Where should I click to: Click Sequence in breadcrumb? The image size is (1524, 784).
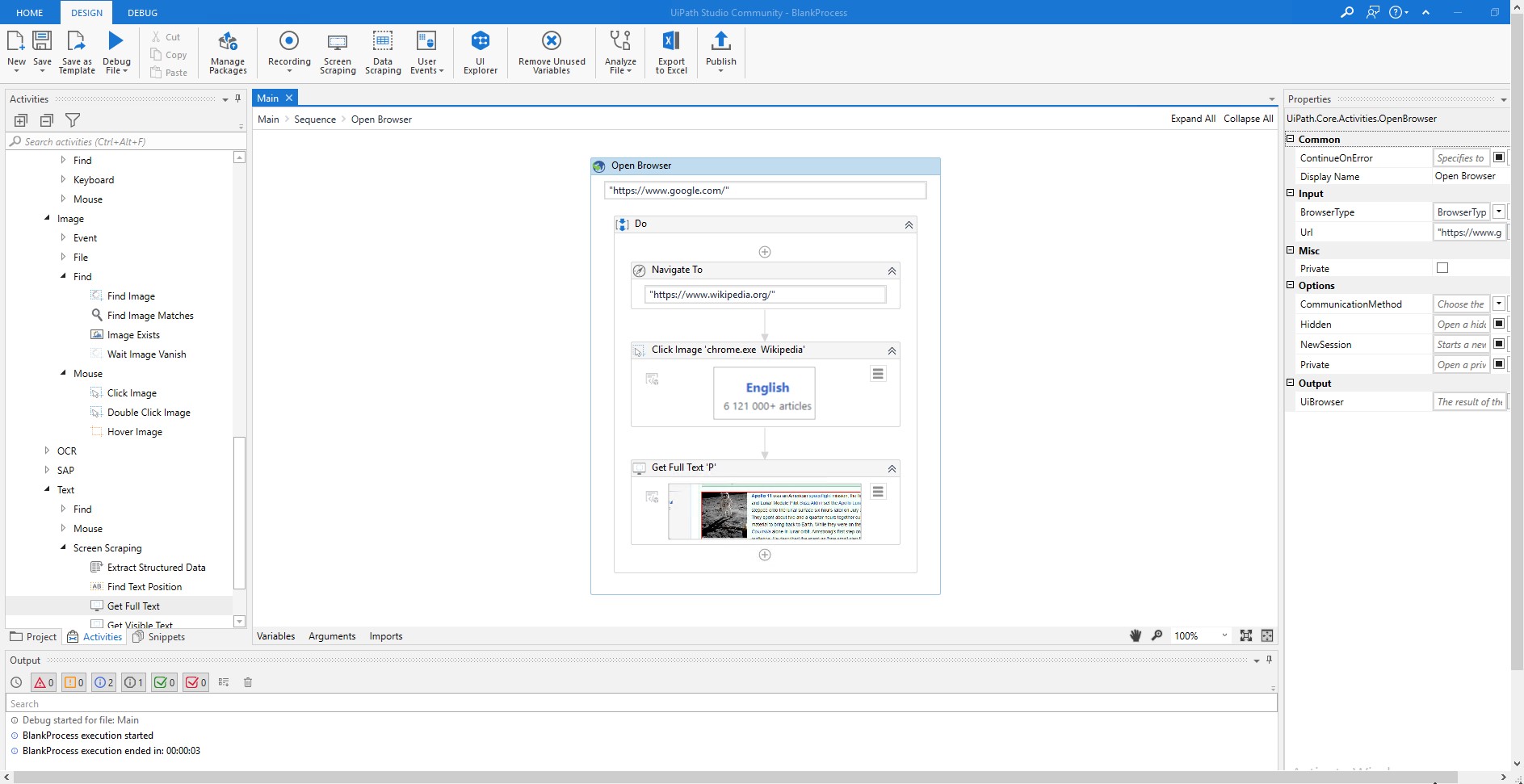315,119
